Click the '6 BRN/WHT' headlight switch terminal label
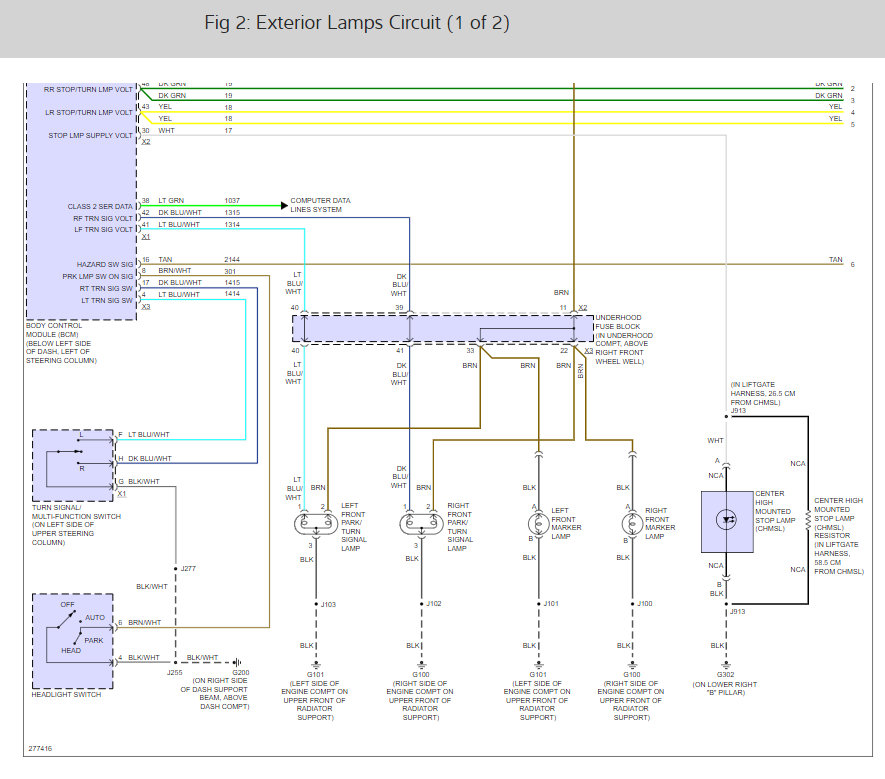885x779 pixels. pos(139,623)
